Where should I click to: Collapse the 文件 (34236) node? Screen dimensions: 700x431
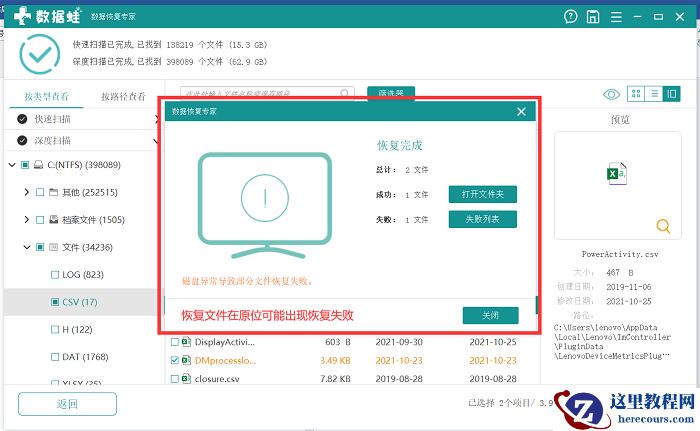pyautogui.click(x=27, y=247)
